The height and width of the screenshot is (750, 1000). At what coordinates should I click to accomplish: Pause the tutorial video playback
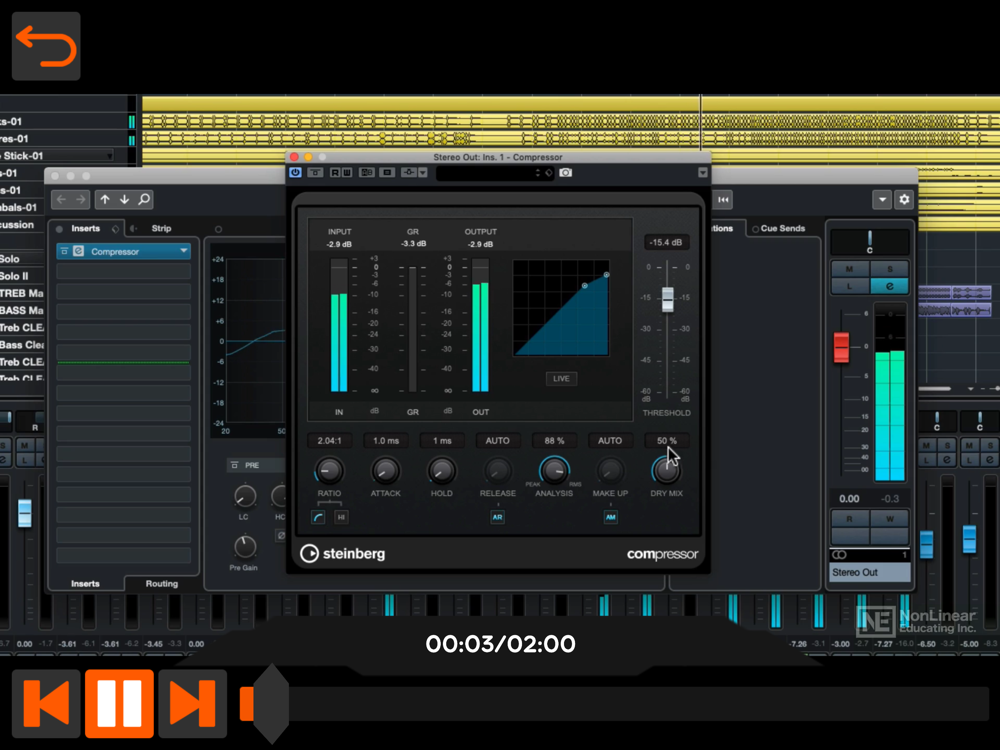[119, 703]
